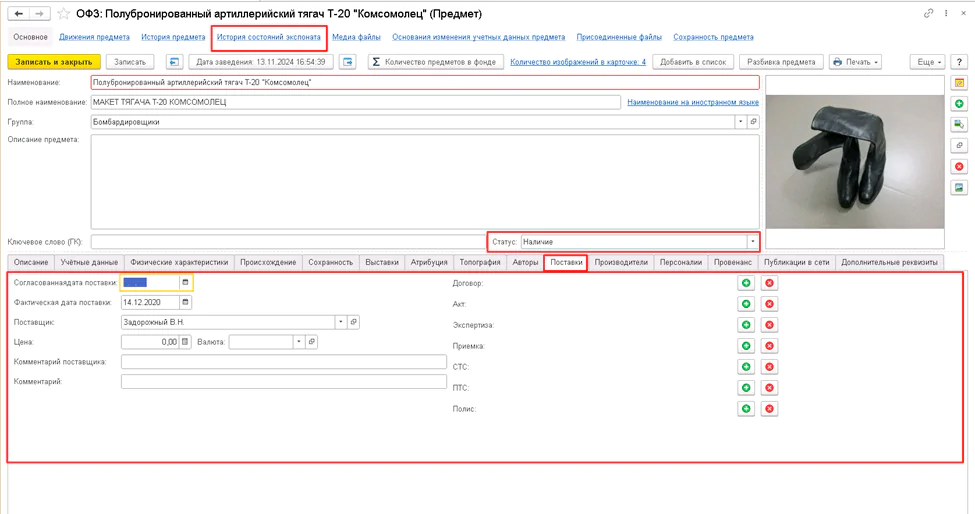This screenshot has width=975, height=514.
Task: Go forward with the right arrow button
Action: pos(39,14)
